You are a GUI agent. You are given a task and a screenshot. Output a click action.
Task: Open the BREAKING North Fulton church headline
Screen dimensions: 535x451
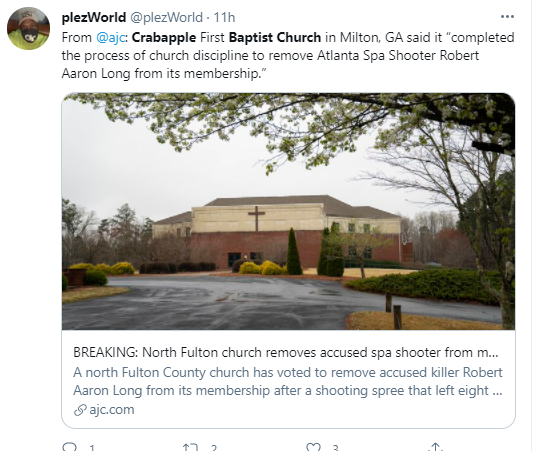coord(286,352)
